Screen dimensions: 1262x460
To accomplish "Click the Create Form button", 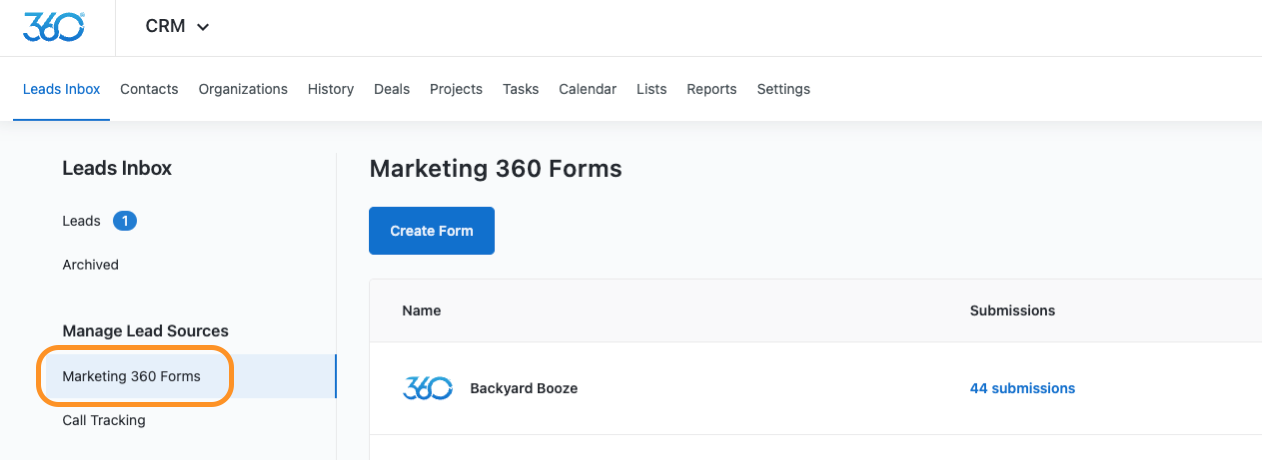I will click(x=432, y=231).
